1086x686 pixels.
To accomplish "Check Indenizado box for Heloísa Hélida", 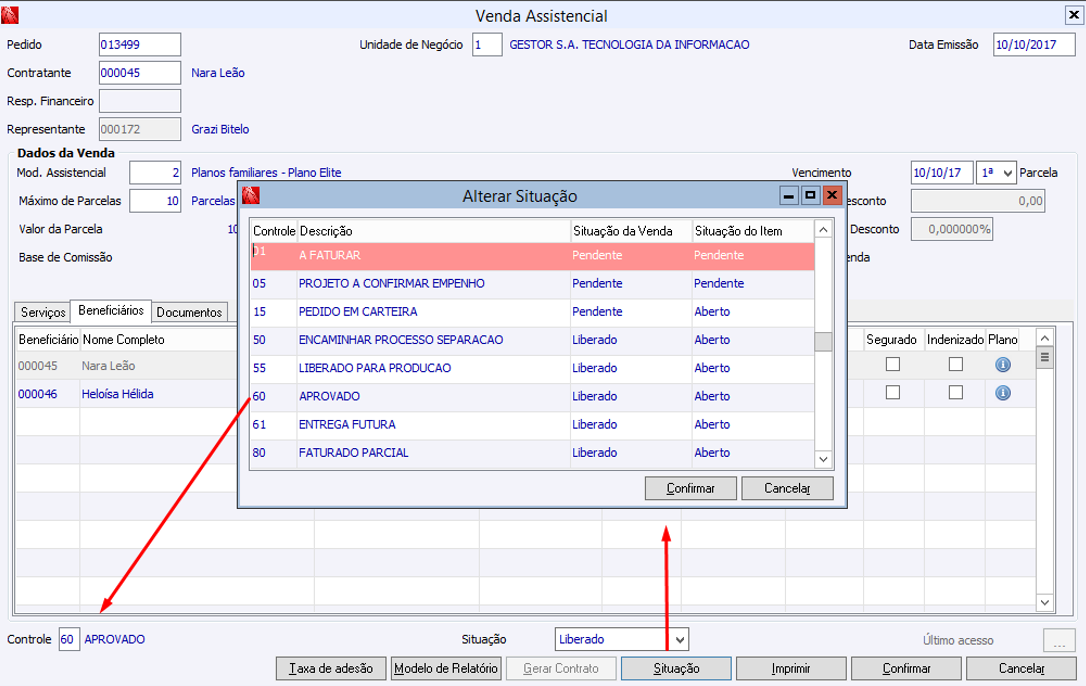I will click(x=956, y=392).
